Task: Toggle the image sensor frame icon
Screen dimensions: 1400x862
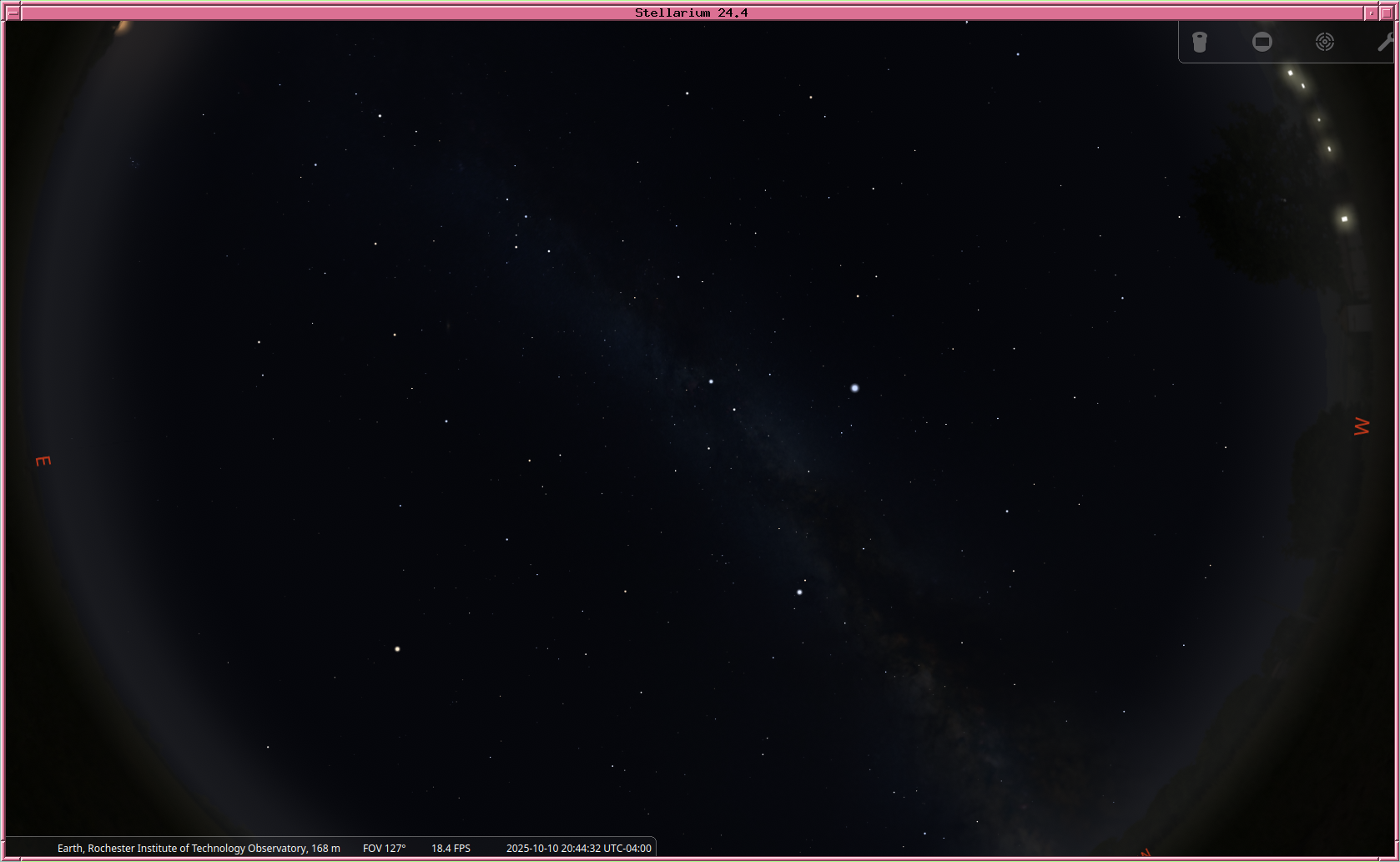Action: (x=1262, y=42)
